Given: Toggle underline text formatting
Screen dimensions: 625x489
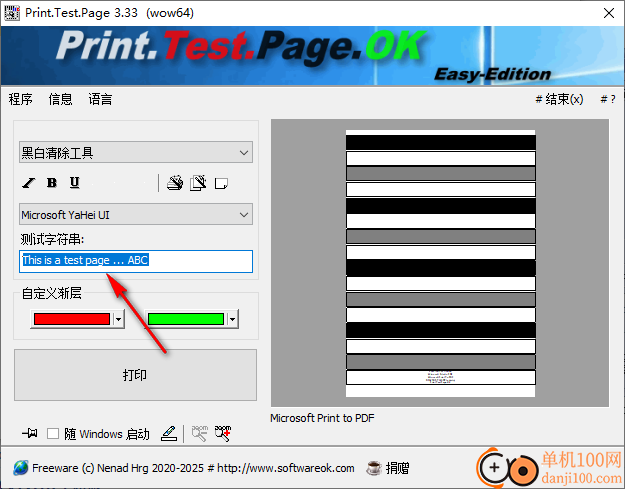Looking at the screenshot, I should click(75, 183).
